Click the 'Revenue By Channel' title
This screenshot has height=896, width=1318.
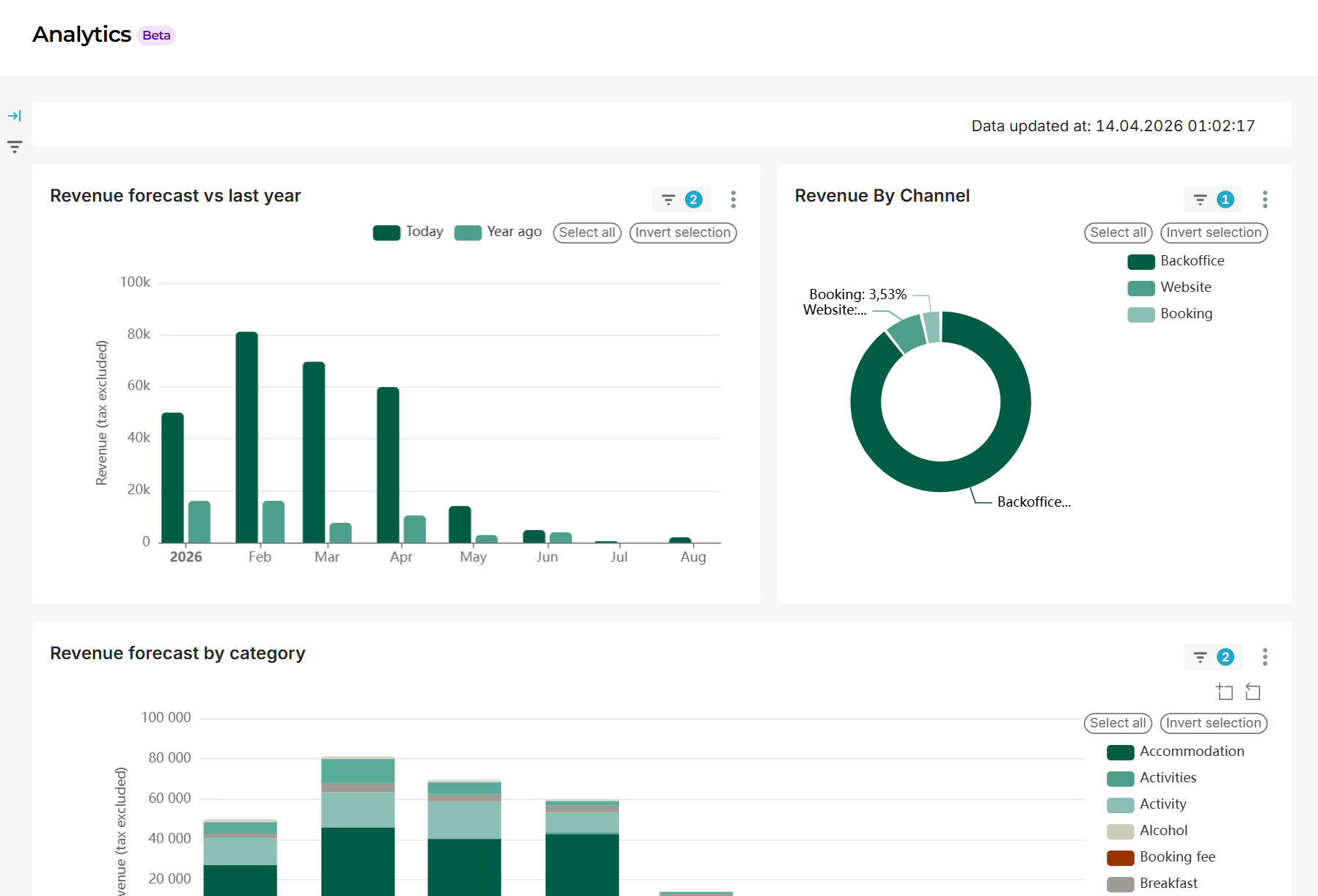[x=882, y=196]
